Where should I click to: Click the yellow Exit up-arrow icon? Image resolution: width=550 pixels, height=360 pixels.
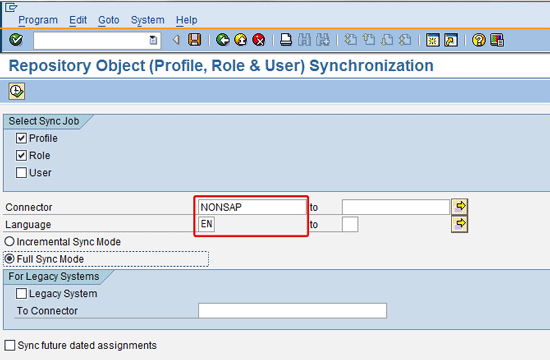tap(241, 40)
